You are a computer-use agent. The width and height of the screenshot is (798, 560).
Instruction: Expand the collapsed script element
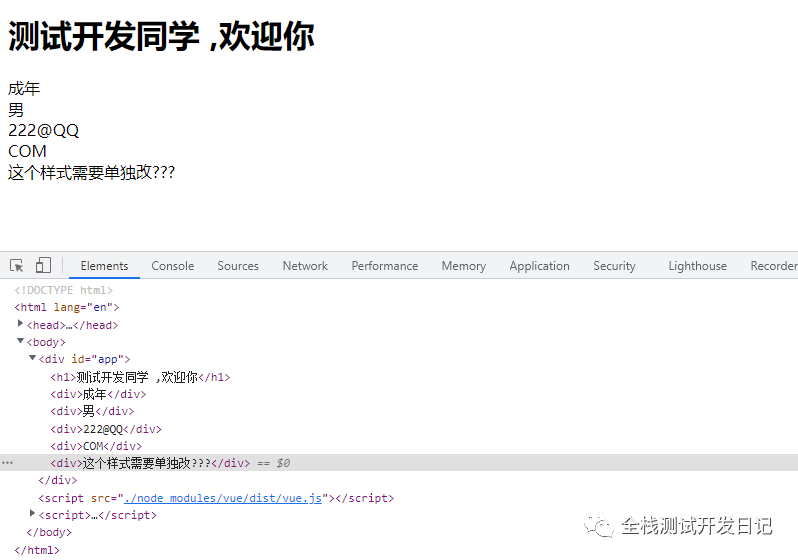click(32, 514)
